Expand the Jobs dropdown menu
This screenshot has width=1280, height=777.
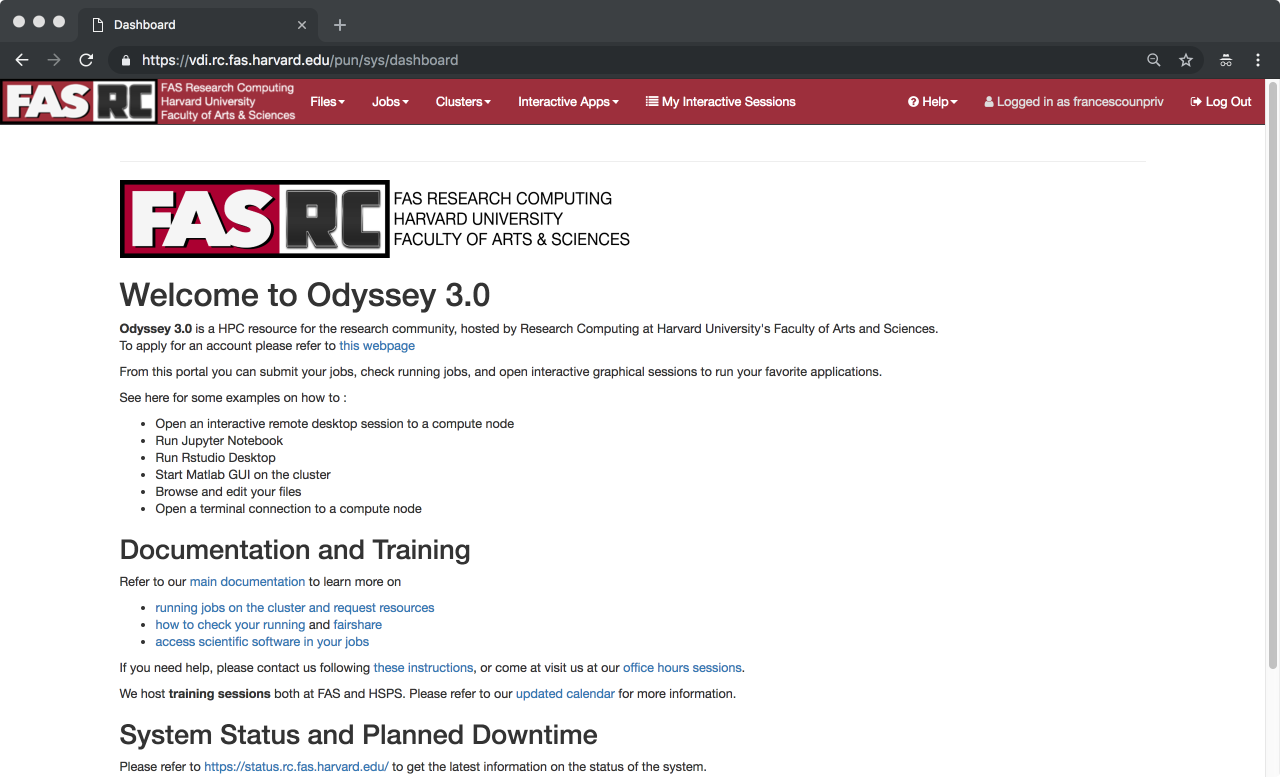pos(390,102)
